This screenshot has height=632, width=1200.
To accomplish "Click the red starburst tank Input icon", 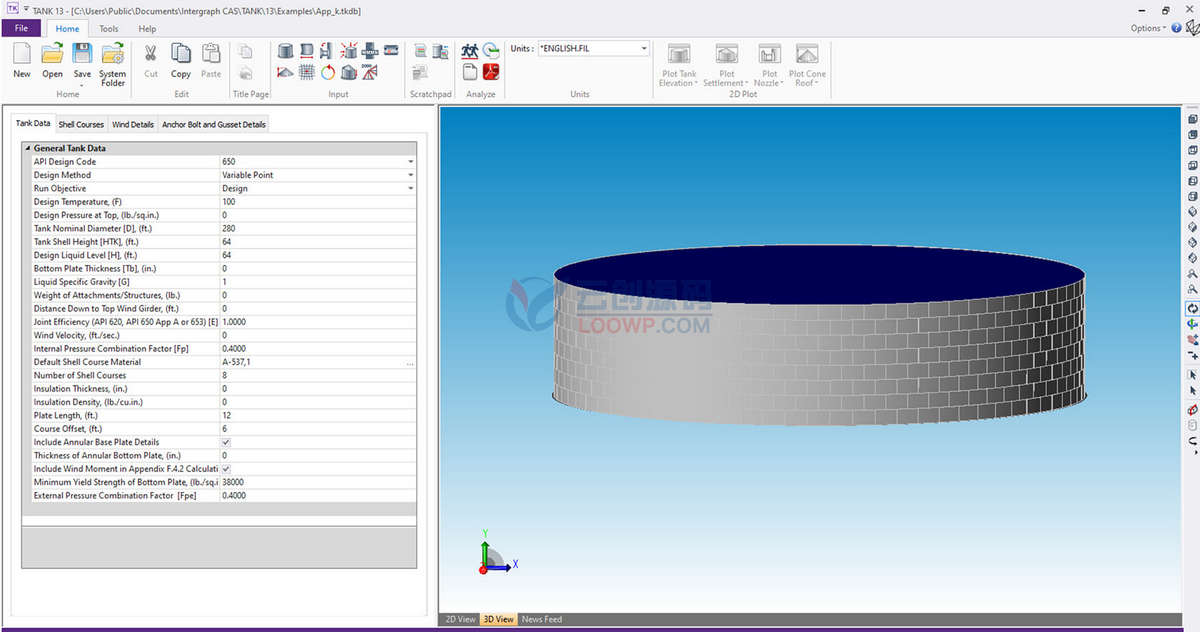I will click(349, 50).
